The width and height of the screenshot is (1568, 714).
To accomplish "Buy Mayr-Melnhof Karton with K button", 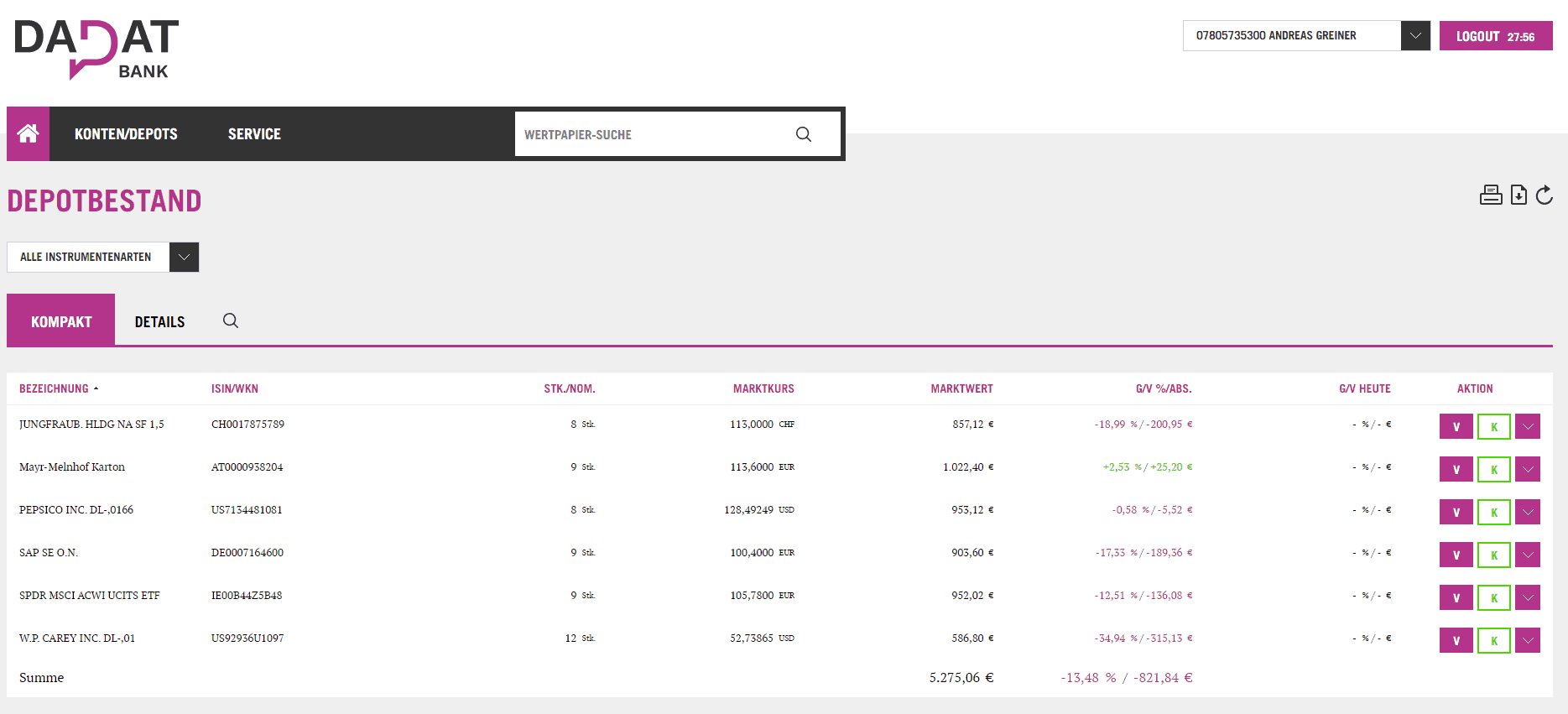I will pyautogui.click(x=1493, y=469).
